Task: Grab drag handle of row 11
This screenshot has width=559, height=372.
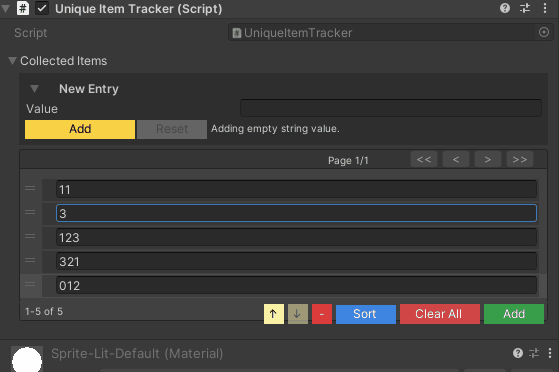Action: pyautogui.click(x=30, y=188)
